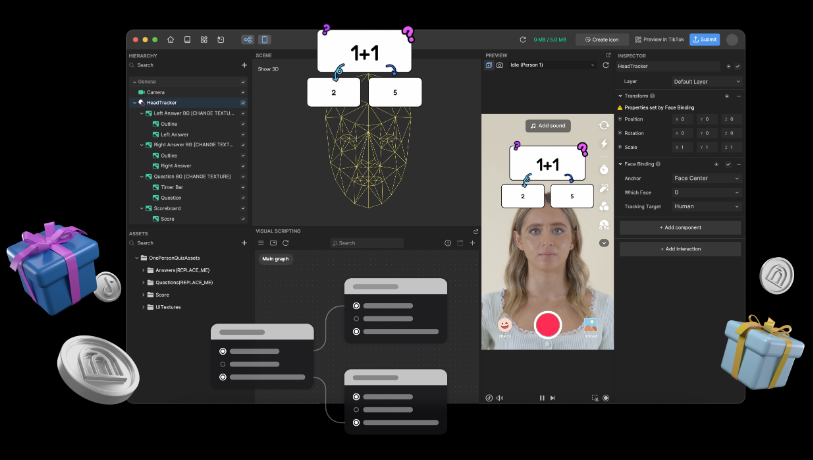Click the plus icon in Assets panel

244,243
